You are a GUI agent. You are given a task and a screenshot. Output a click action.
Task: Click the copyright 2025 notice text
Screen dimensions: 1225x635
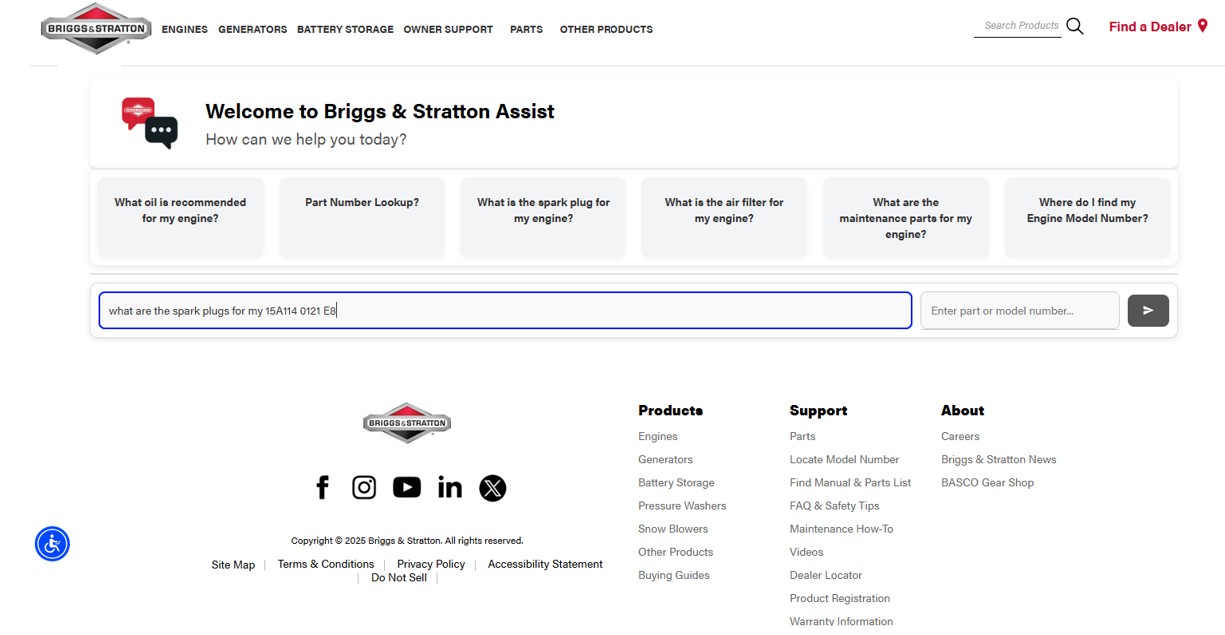[407, 540]
